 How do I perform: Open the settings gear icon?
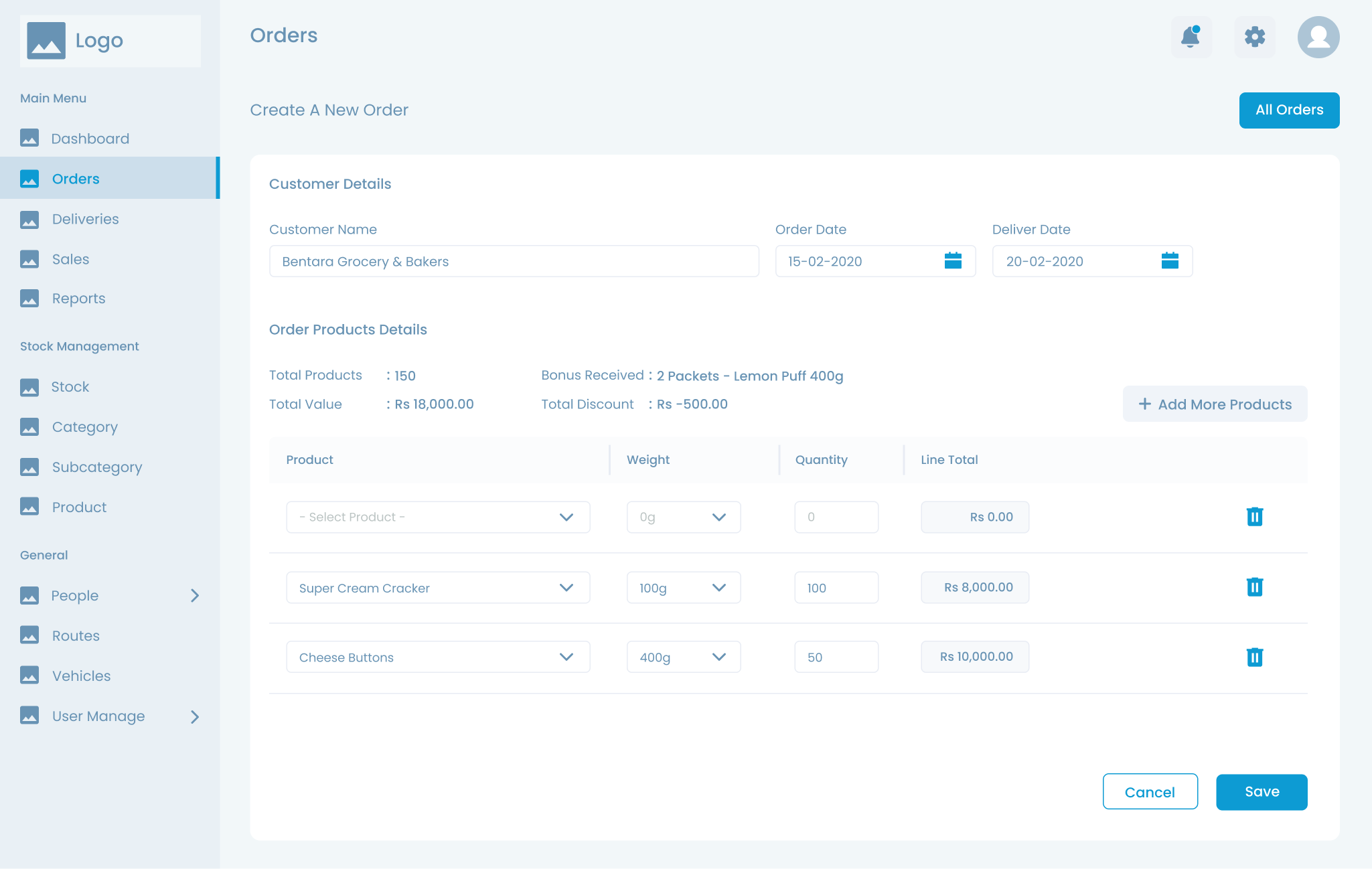(x=1255, y=37)
